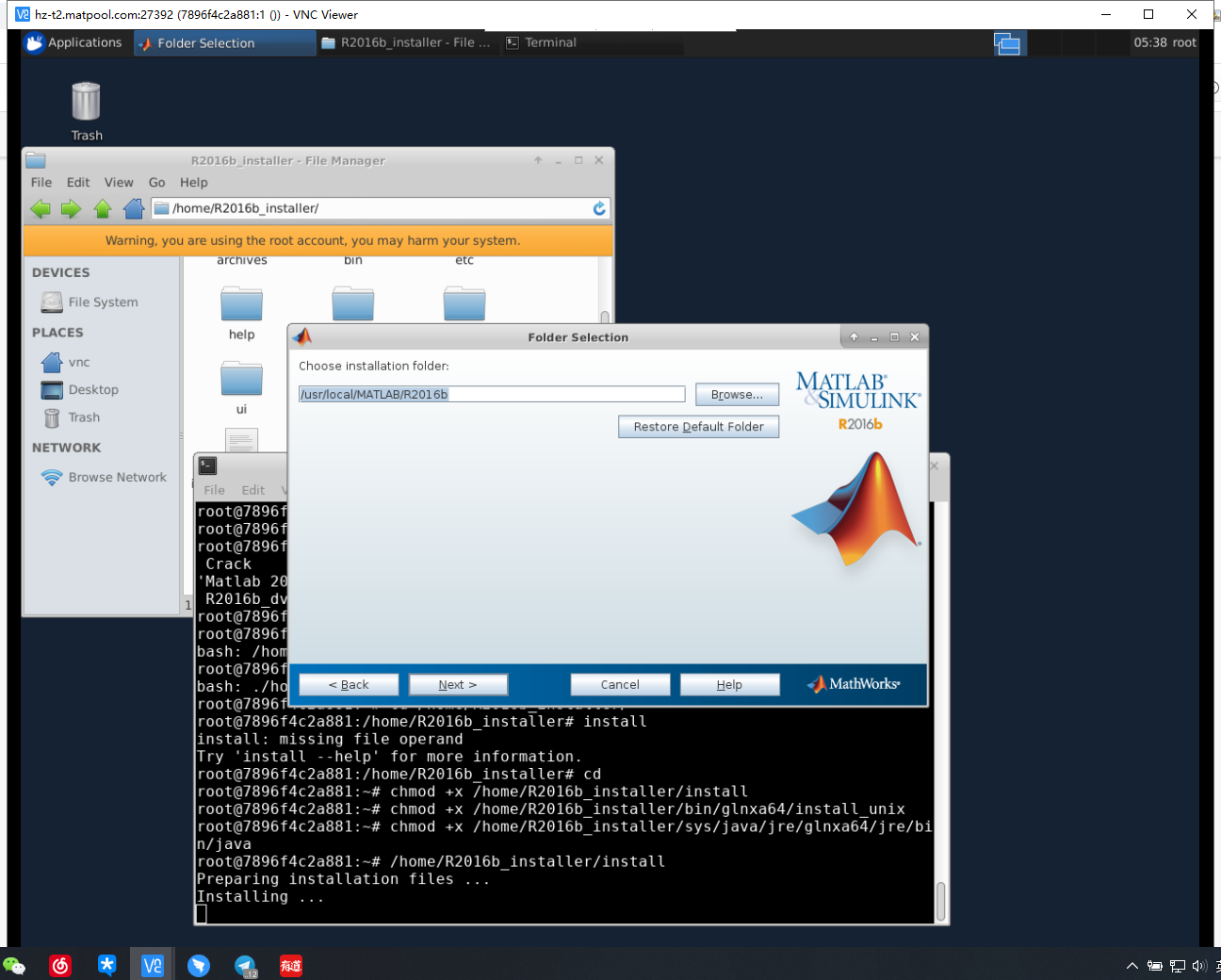The height and width of the screenshot is (980, 1221).
Task: Go up to parent folder in File Manager
Action: point(103,208)
